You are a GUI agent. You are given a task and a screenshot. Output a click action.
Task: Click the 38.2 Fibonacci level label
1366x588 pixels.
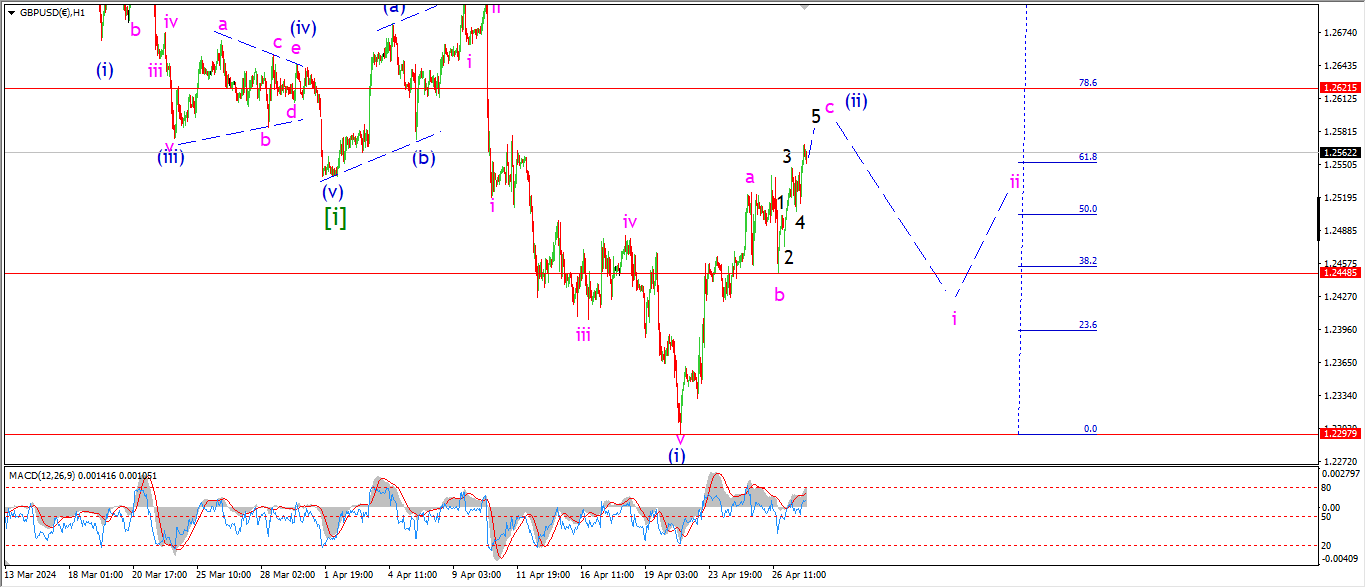(x=1088, y=261)
